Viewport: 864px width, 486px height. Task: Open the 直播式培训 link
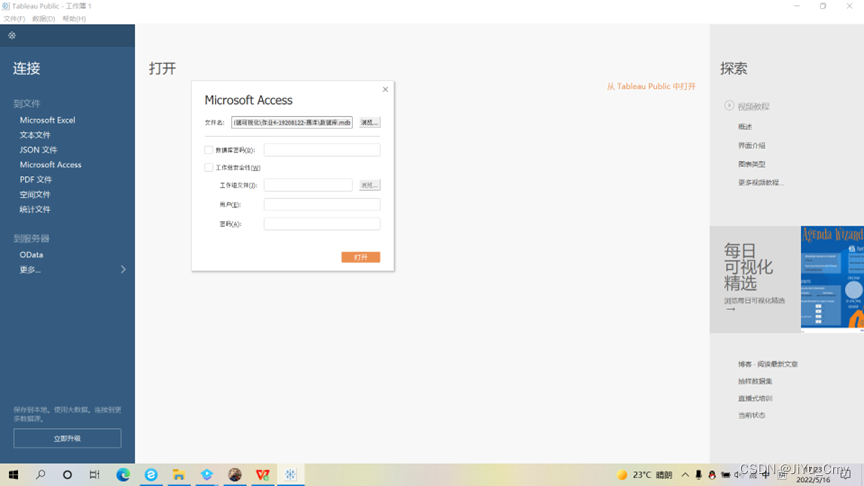[x=755, y=398]
